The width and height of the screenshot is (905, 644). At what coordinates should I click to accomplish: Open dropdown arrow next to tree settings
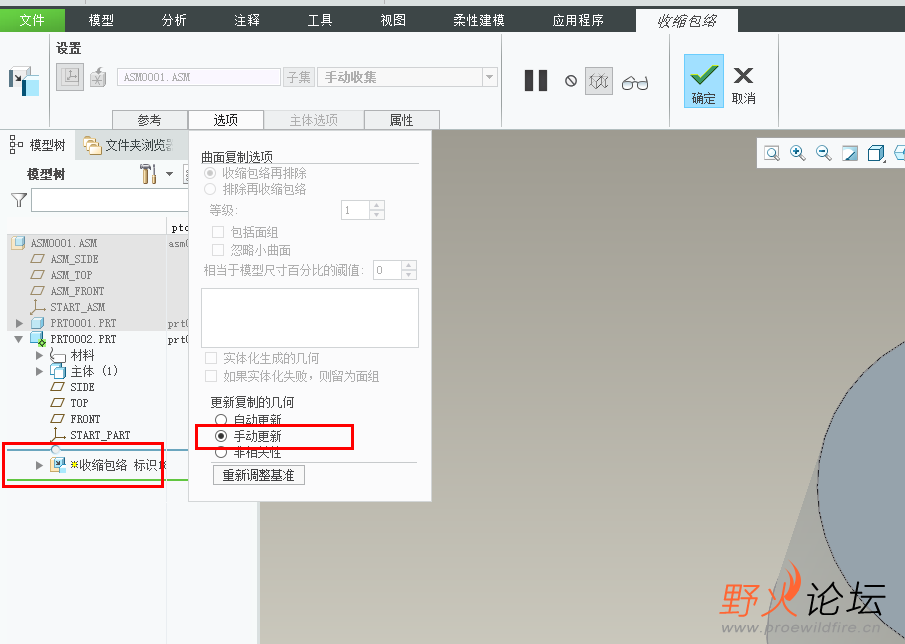[x=170, y=174]
